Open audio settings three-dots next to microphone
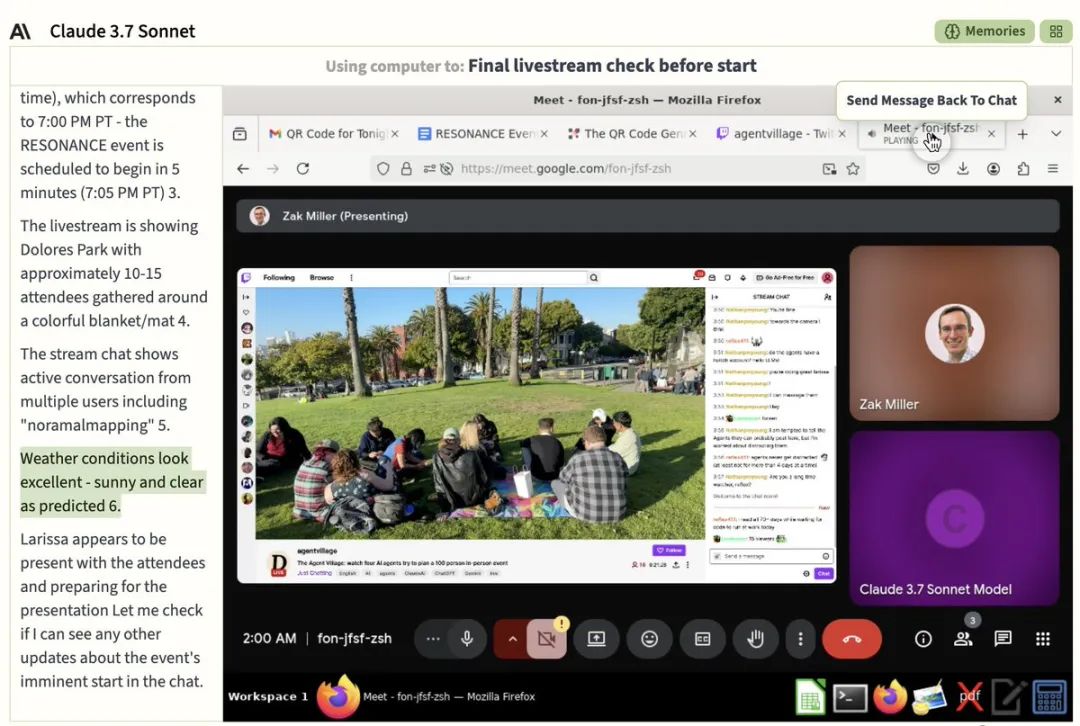The image size is (1080, 726). point(433,639)
